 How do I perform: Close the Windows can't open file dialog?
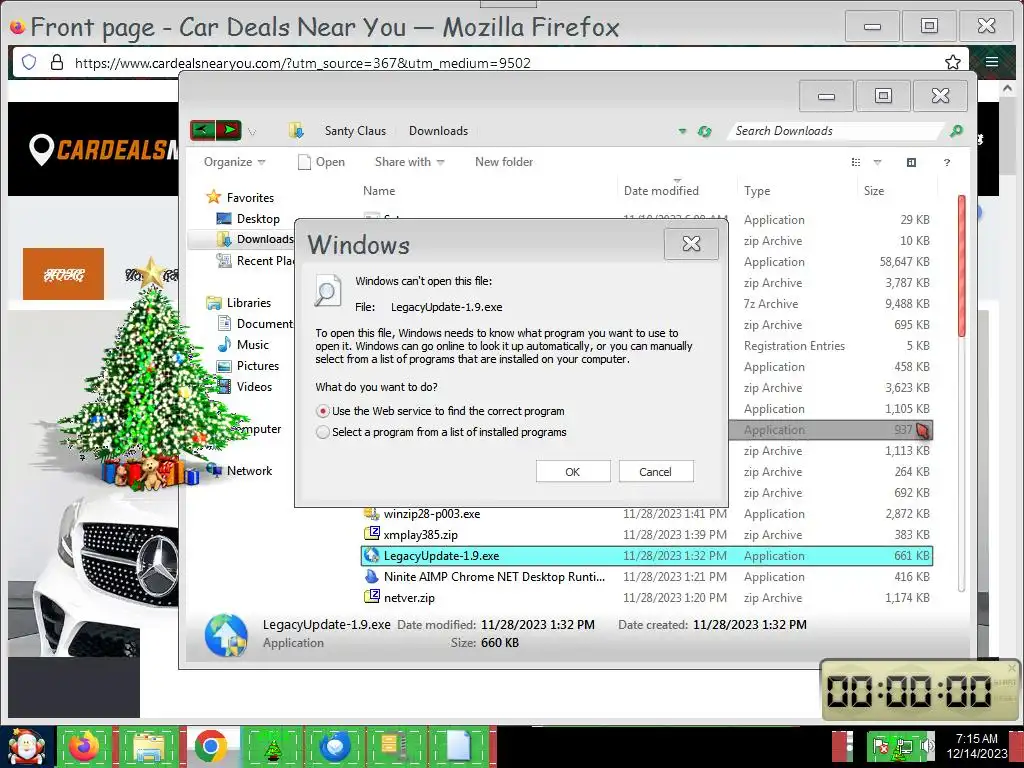pyautogui.click(x=691, y=244)
